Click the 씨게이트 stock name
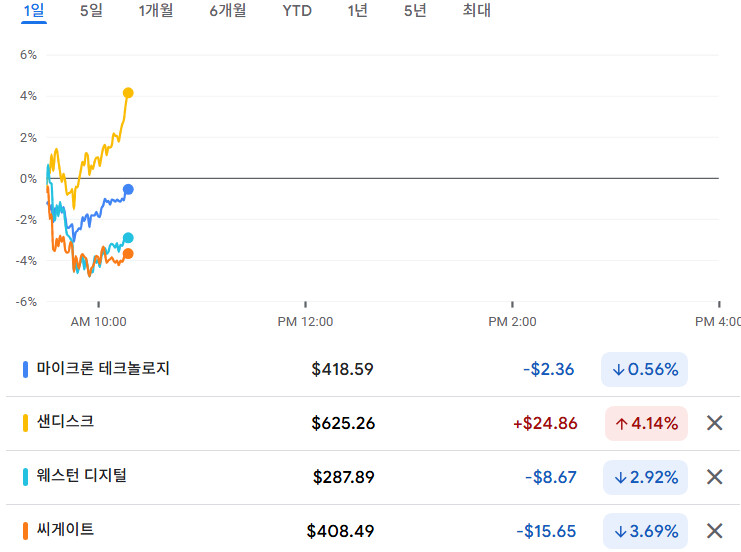Viewport: 741px width, 552px height. (x=65, y=530)
